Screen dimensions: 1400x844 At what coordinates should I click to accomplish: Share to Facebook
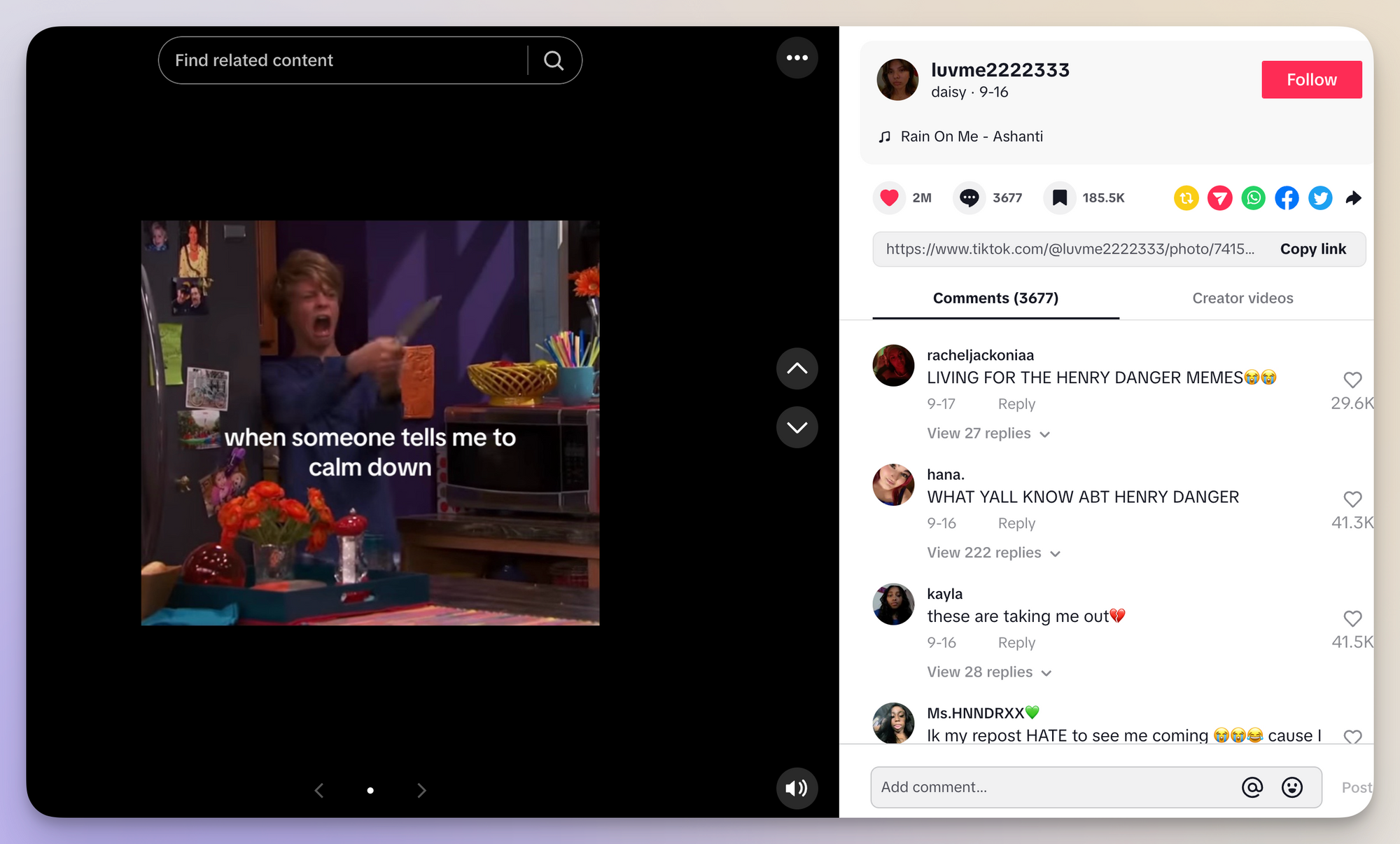pyautogui.click(x=1287, y=198)
